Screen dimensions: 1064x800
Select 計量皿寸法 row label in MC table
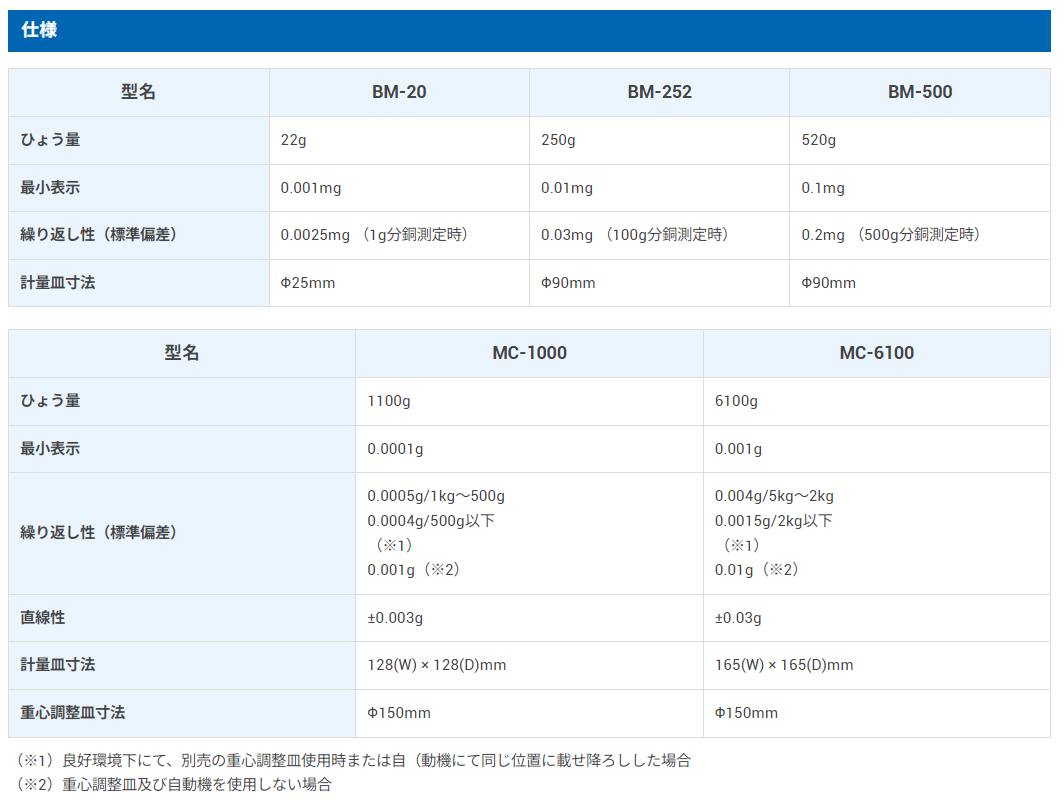point(58,665)
